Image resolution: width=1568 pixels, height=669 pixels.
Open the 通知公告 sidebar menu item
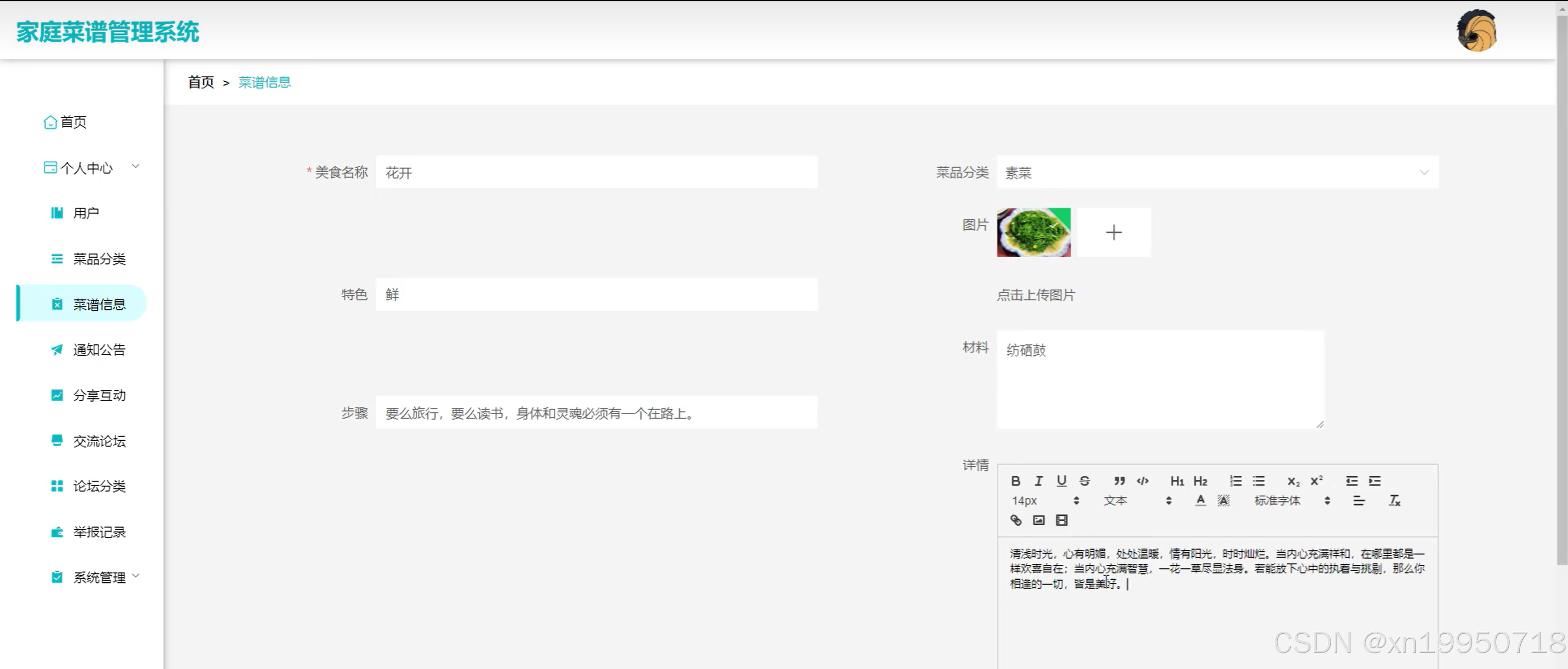click(89, 350)
